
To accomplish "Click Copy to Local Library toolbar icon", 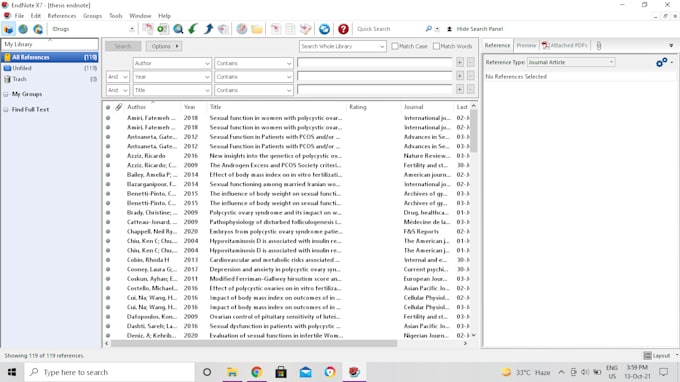I will pos(148,29).
